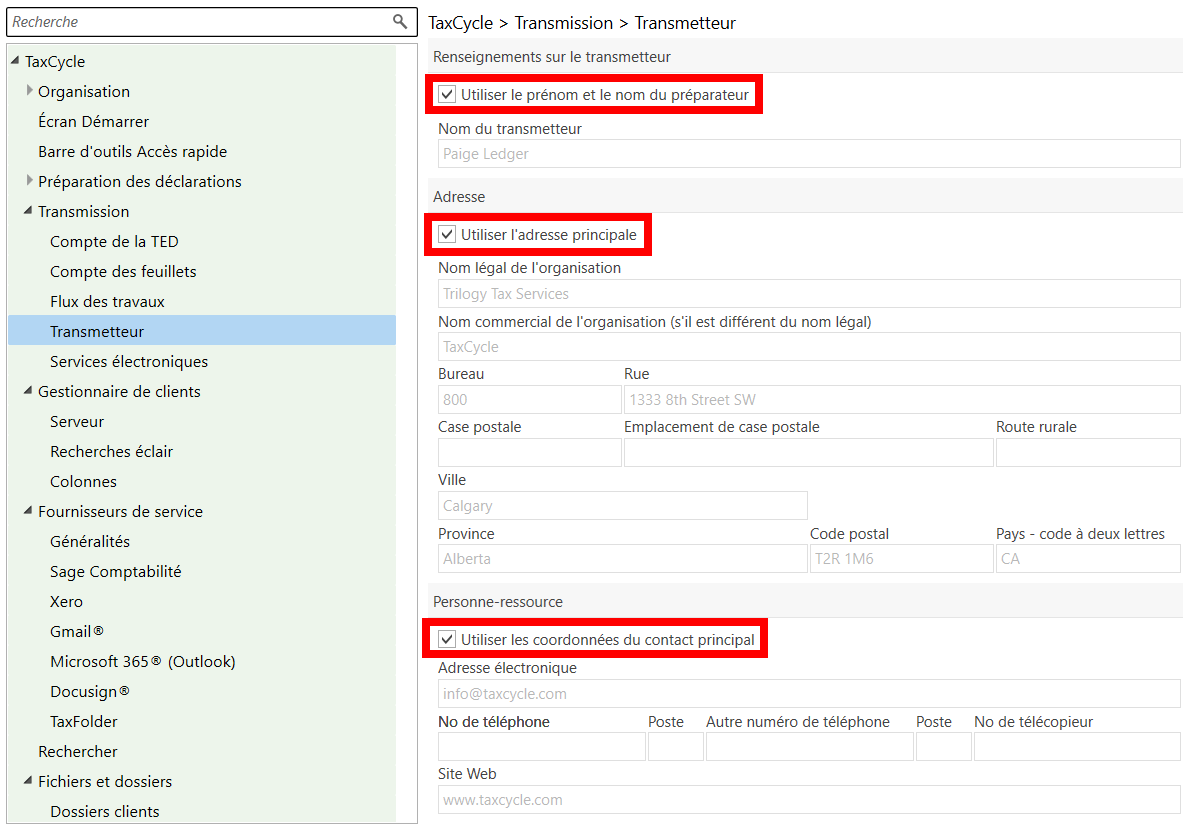The image size is (1193, 830).
Task: Open Généralités under Fournisseurs de service
Action: click(90, 542)
